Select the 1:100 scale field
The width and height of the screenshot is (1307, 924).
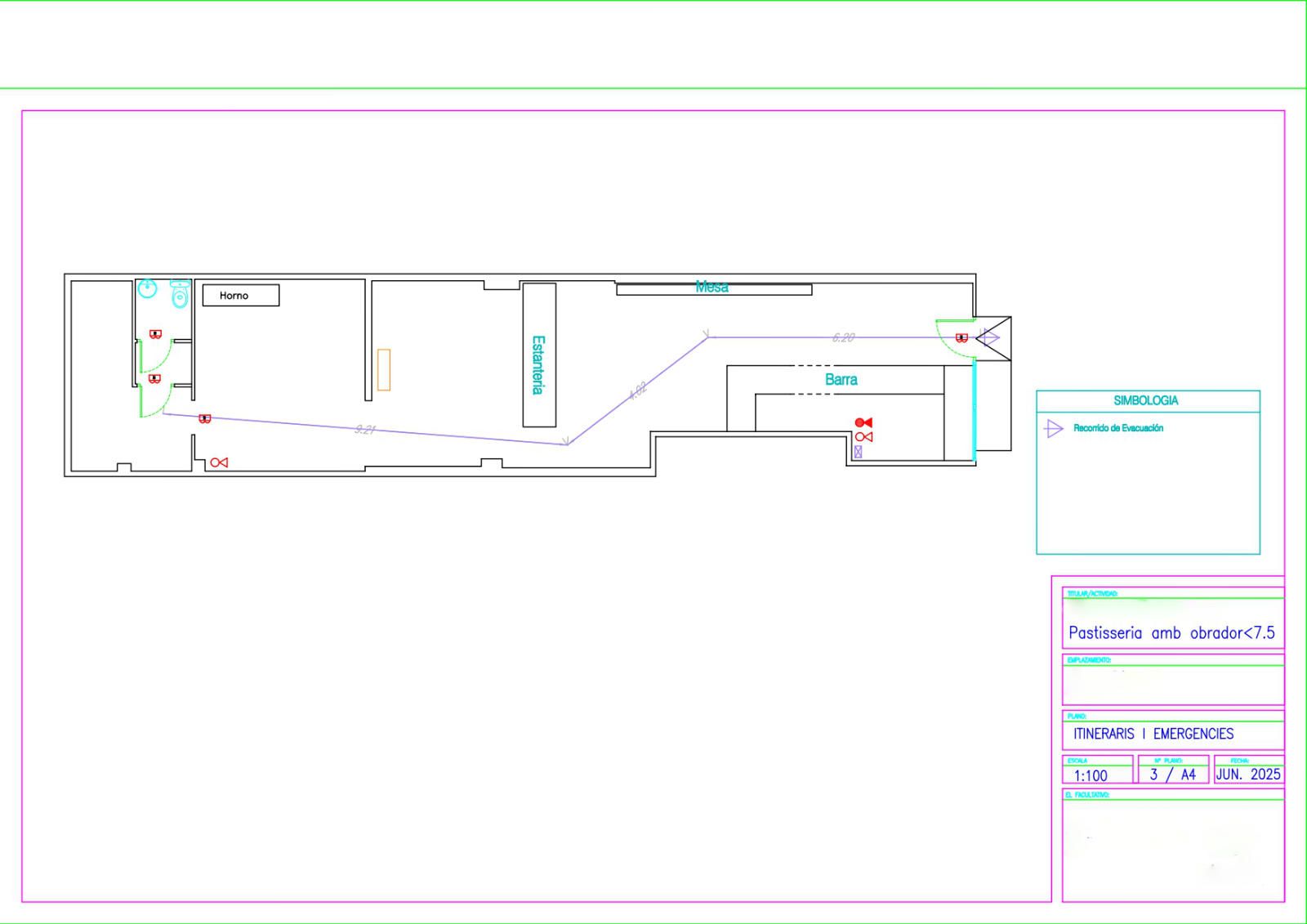[x=1091, y=775]
